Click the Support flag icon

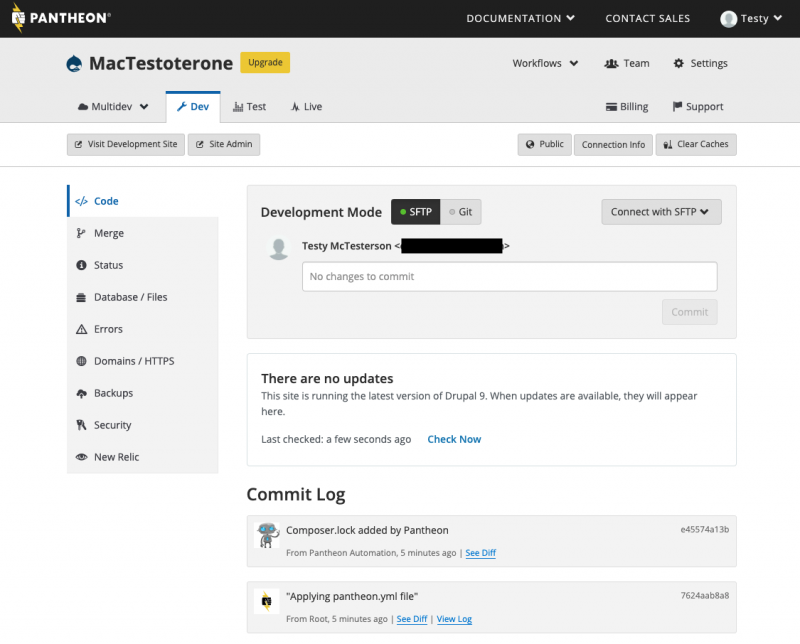(677, 106)
